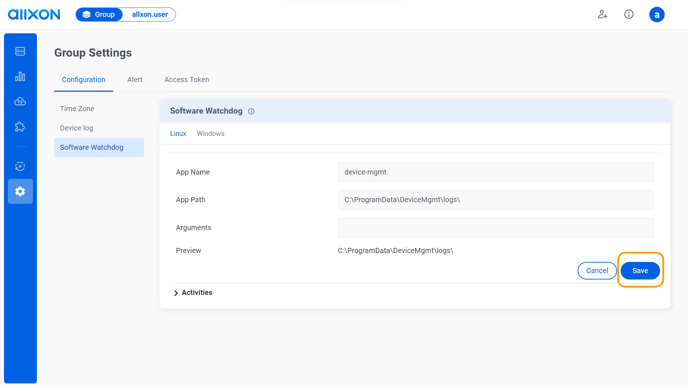Click the Allxon logo
The image size is (688, 387).
coord(34,14)
